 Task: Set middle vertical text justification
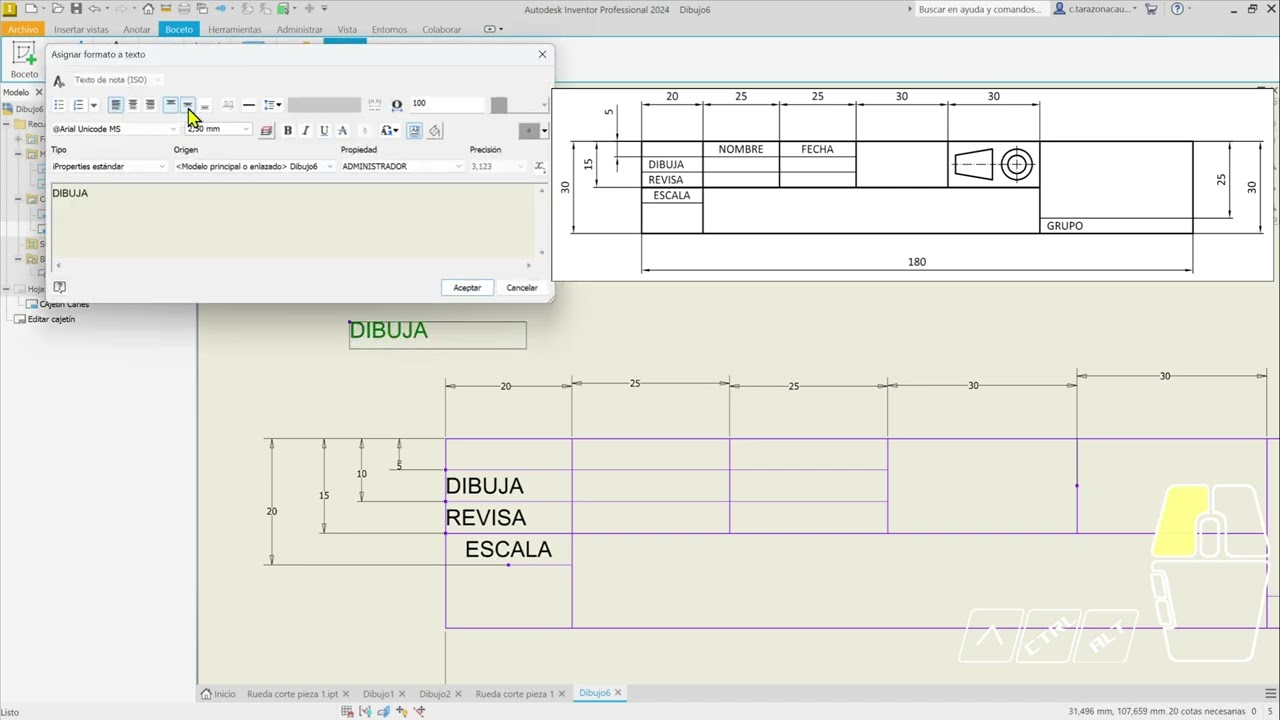pyautogui.click(x=187, y=105)
